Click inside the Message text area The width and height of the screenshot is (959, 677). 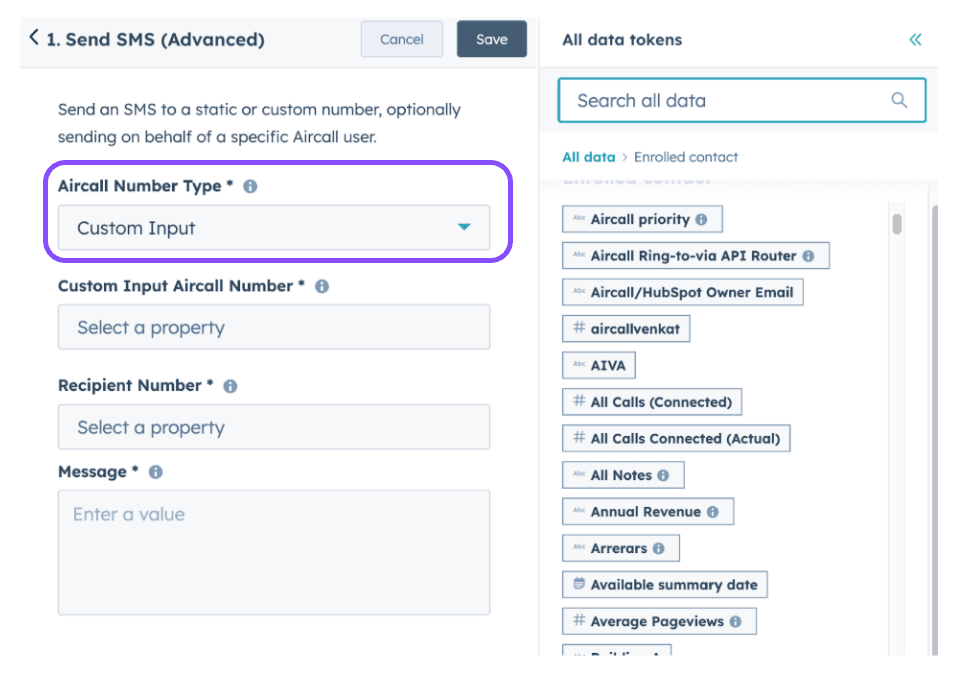tap(274, 550)
